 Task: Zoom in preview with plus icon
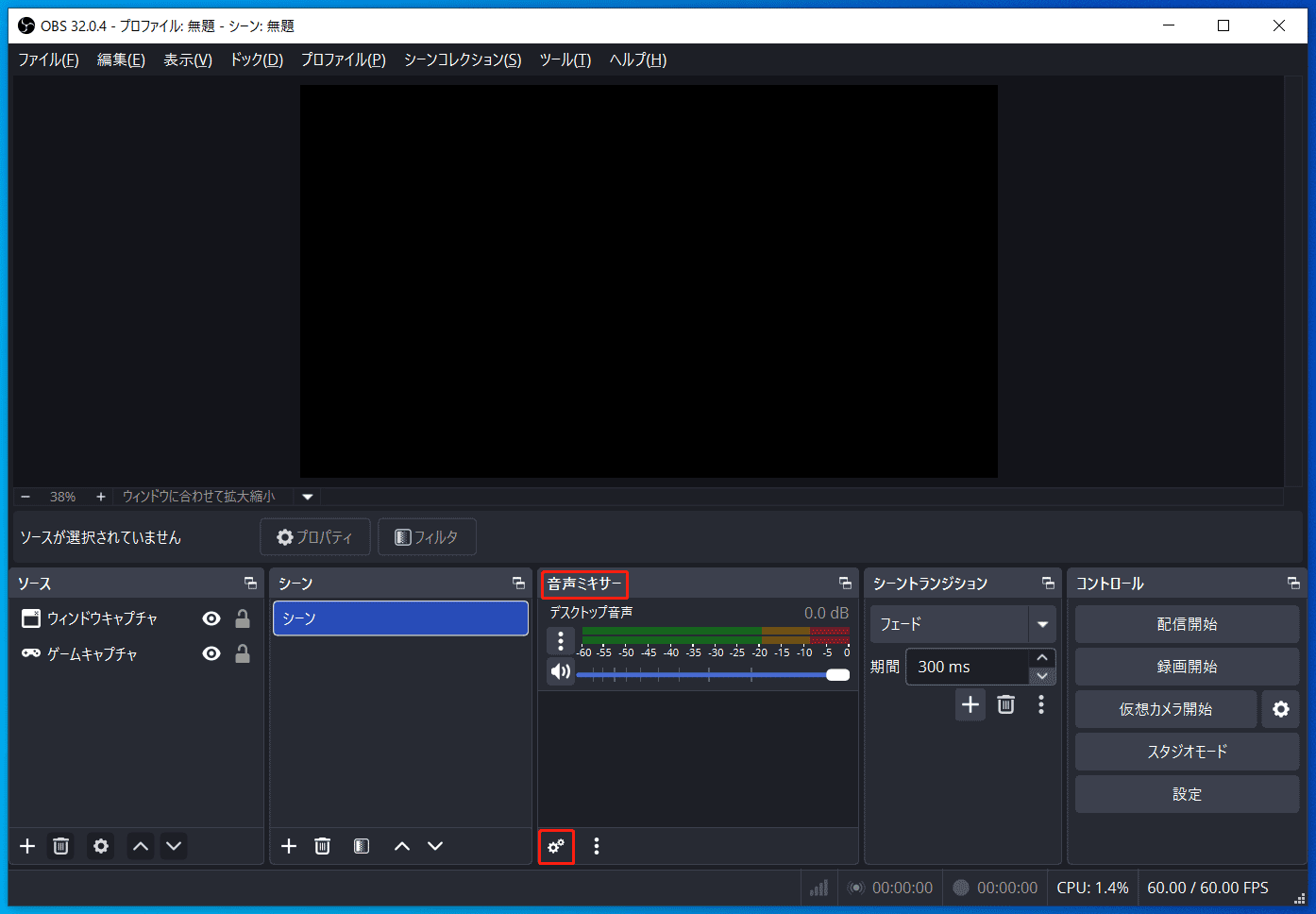[x=100, y=497]
